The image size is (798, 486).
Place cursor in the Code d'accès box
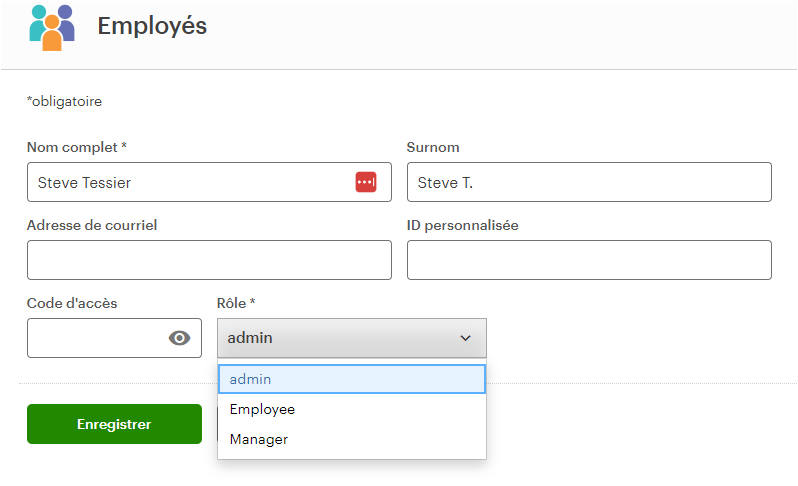click(x=97, y=338)
